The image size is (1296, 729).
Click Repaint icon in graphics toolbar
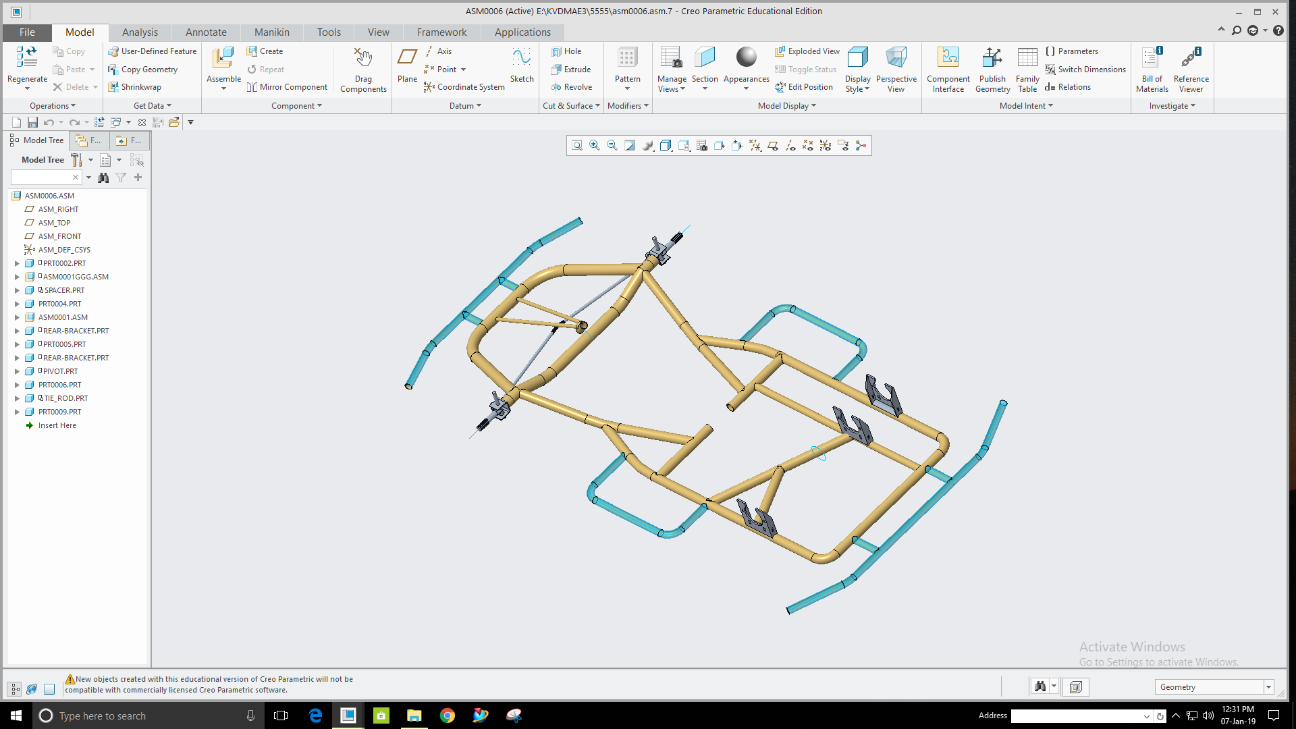[x=629, y=146]
